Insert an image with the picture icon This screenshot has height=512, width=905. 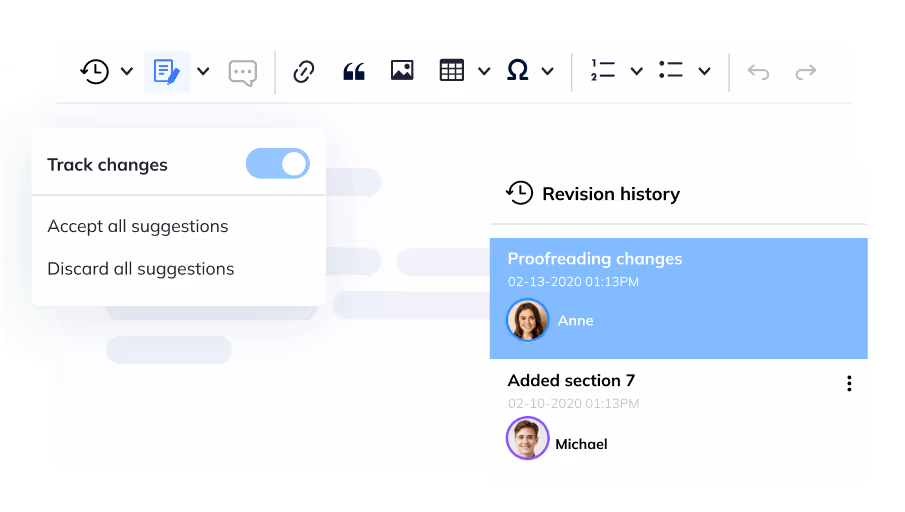(x=402, y=71)
